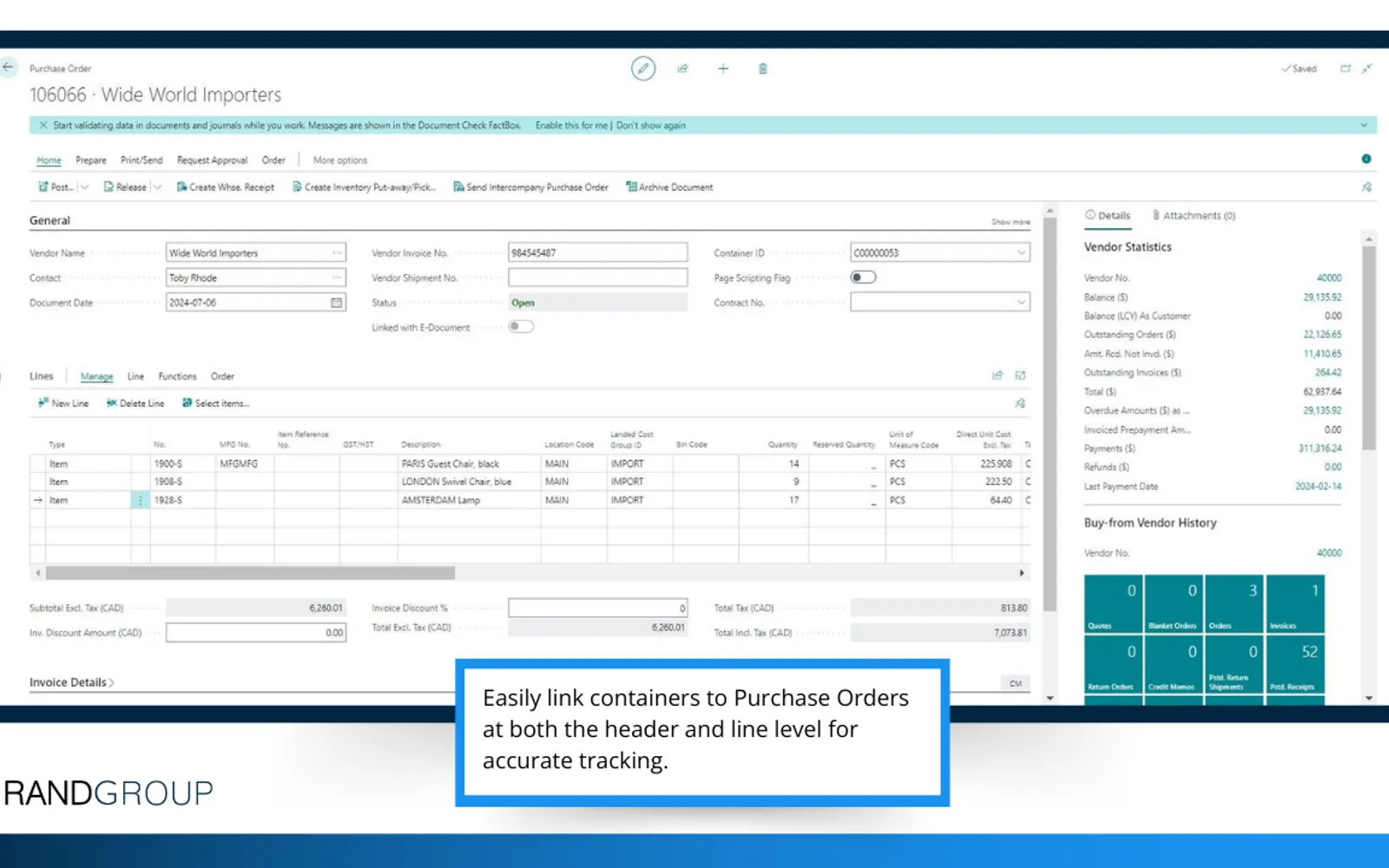Click the collapse page icon top right
The image size is (1389, 868).
[1366, 69]
